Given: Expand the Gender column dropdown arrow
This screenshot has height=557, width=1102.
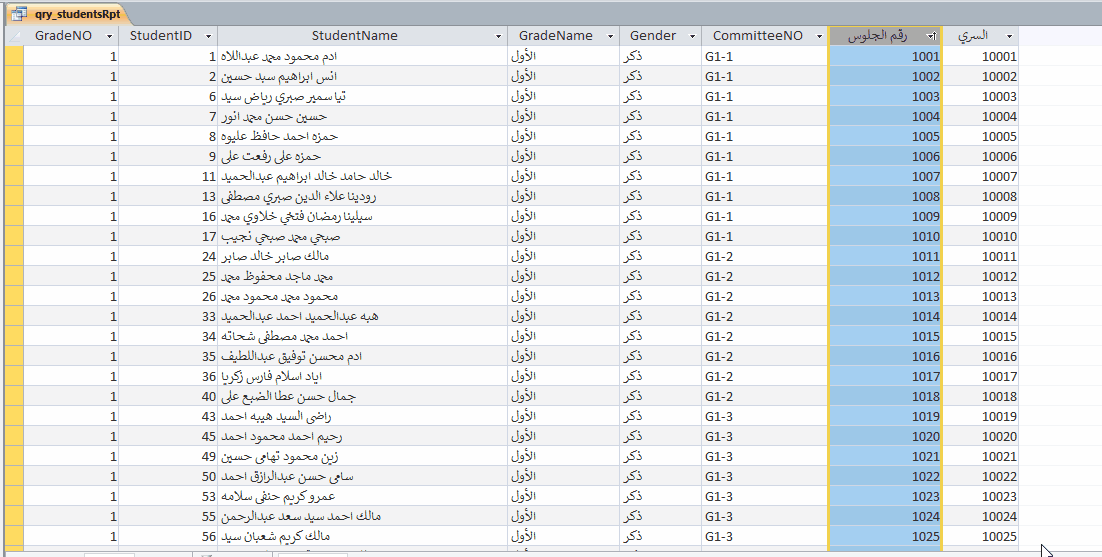Looking at the screenshot, I should [x=692, y=36].
